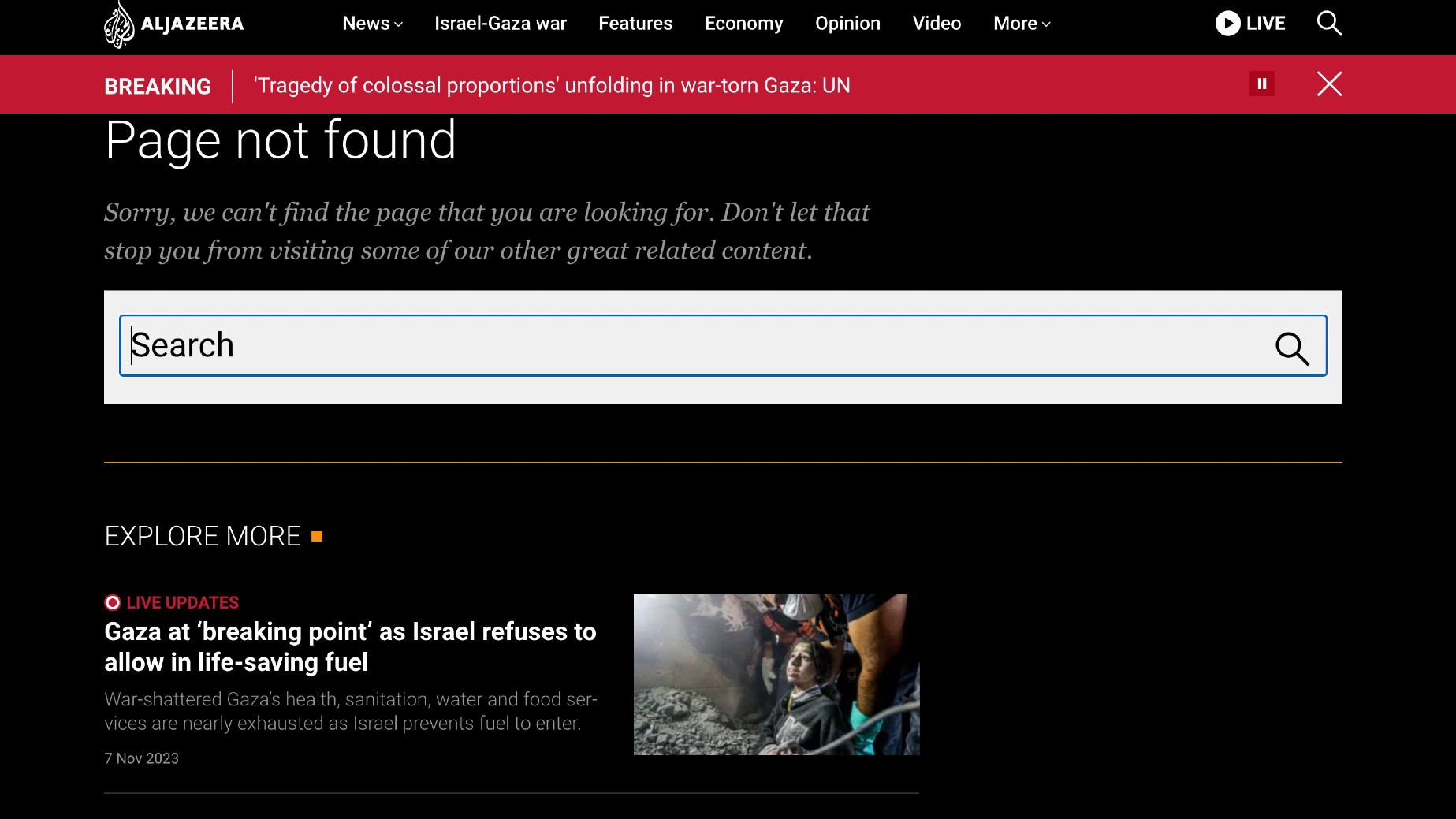Click the orange square beside Explore More
The height and width of the screenshot is (819, 1456).
point(318,536)
